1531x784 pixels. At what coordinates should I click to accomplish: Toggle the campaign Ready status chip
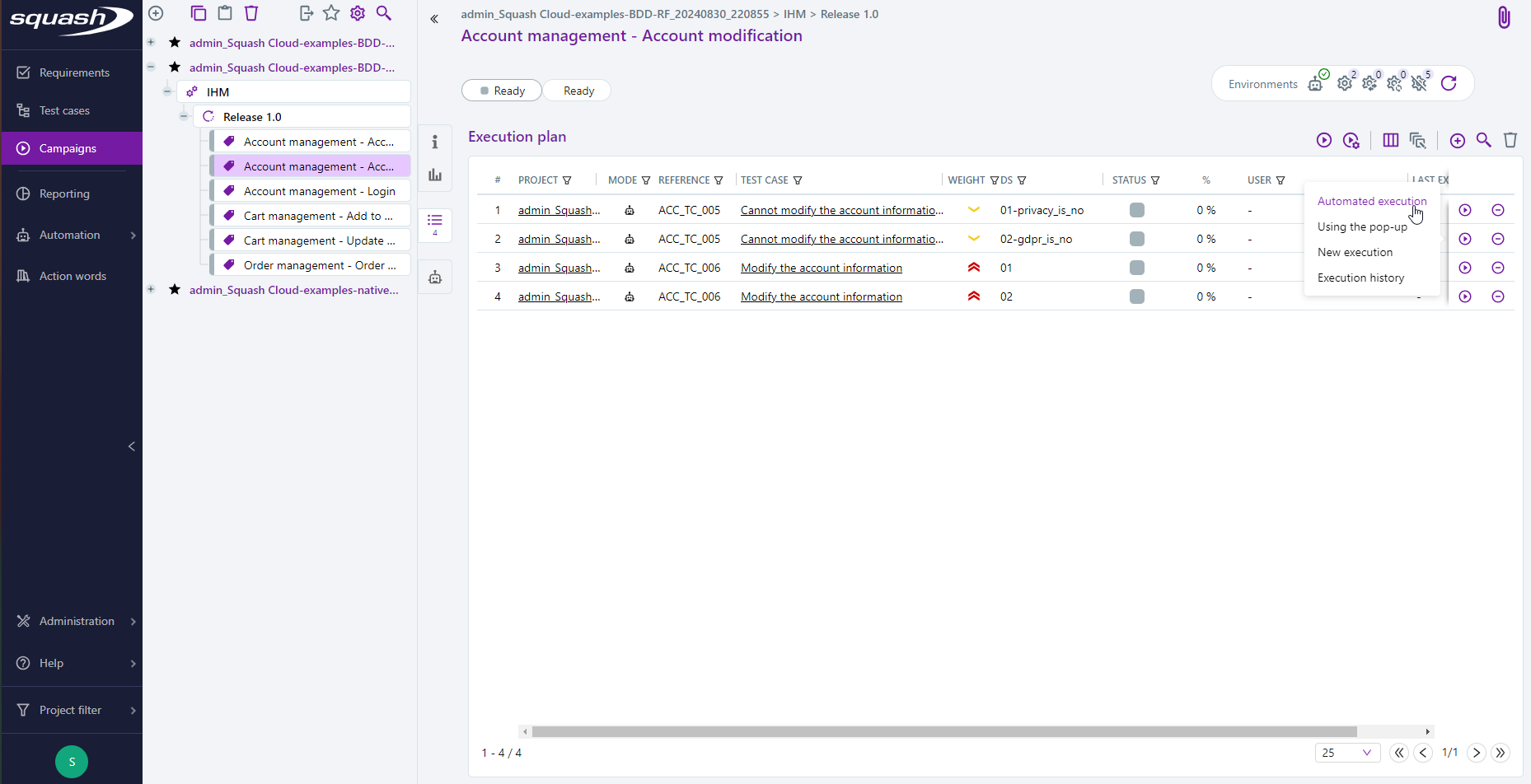tap(501, 90)
